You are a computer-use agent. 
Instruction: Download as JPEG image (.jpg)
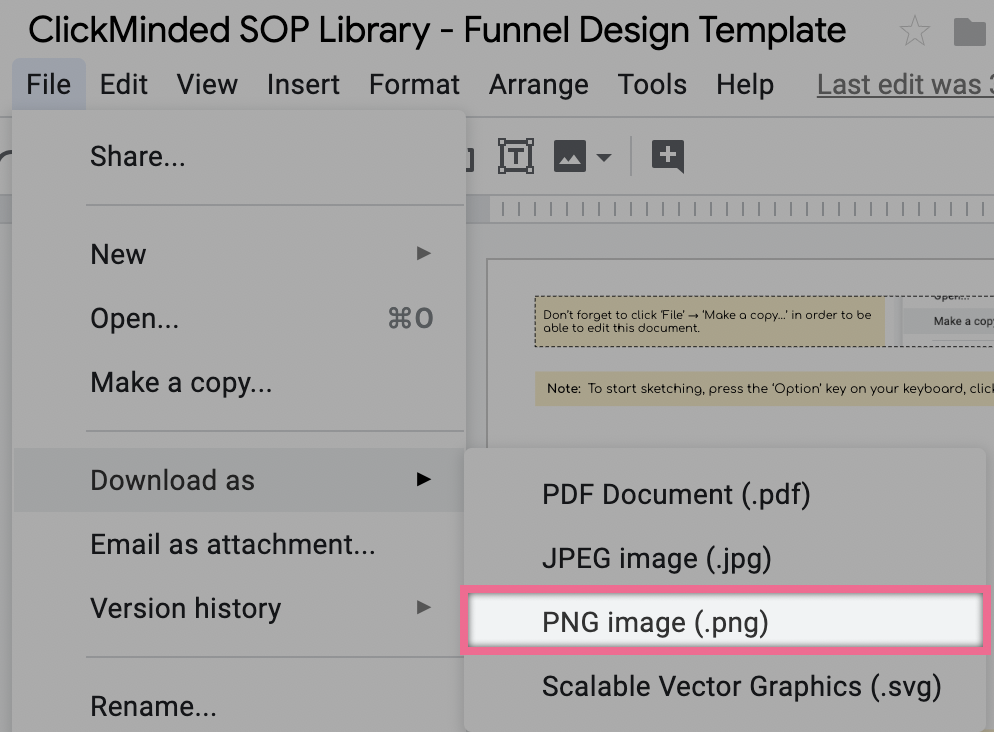[657, 558]
